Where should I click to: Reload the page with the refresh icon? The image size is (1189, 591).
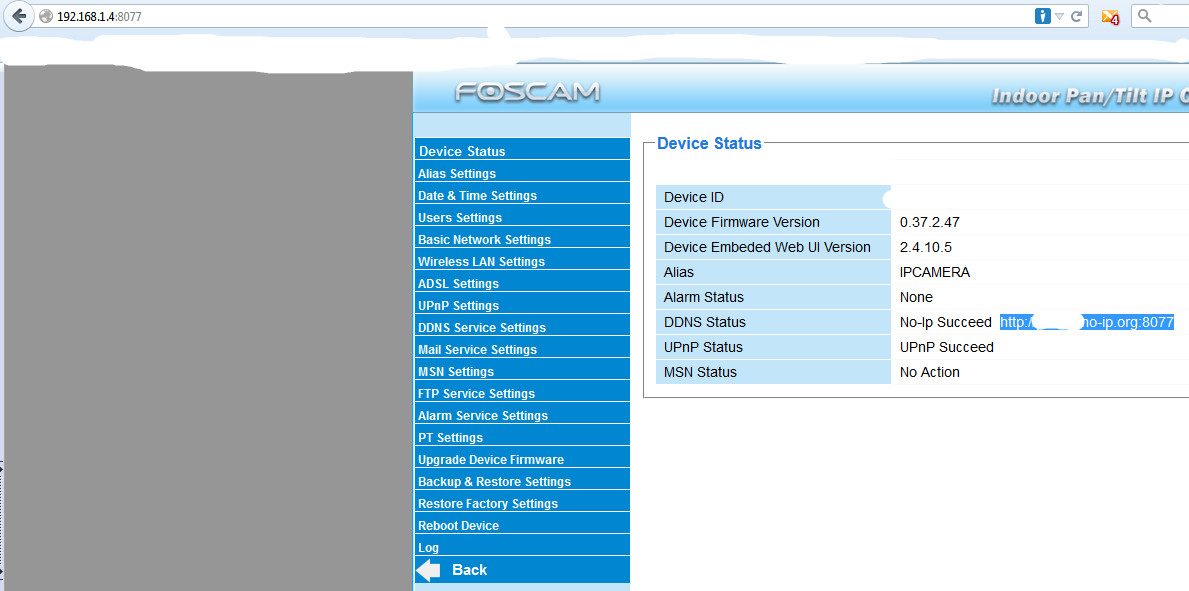pyautogui.click(x=1077, y=16)
